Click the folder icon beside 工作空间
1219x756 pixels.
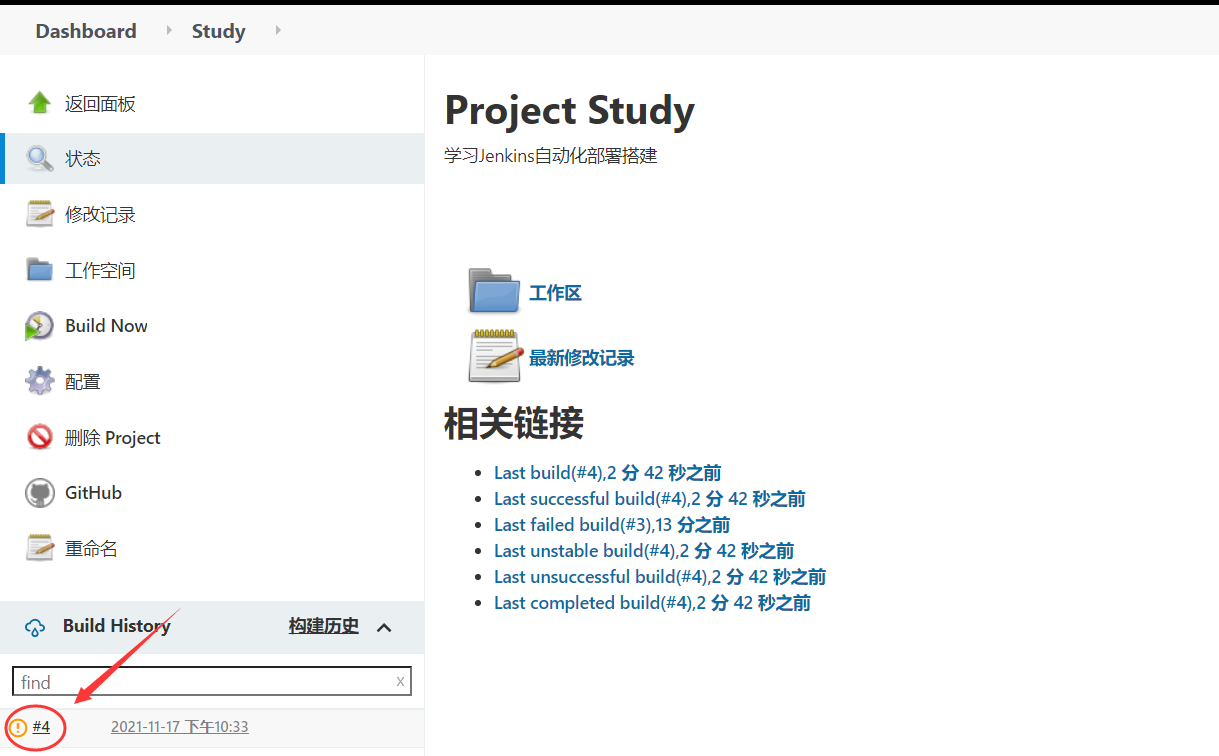tap(39, 270)
